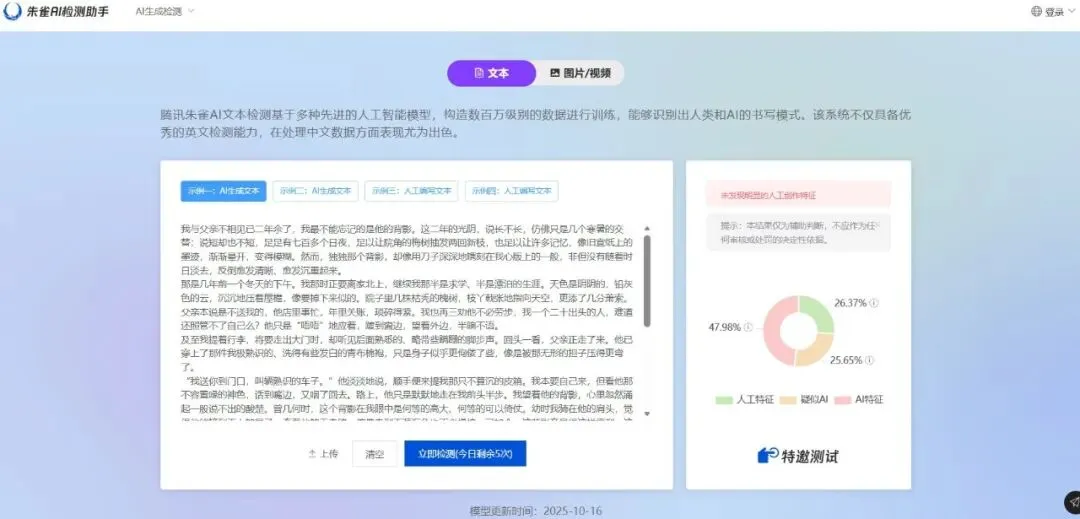This screenshot has width=1080, height=519.
Task: Select 示例三: 人工撰写文本 sample
Action: [x=411, y=191]
